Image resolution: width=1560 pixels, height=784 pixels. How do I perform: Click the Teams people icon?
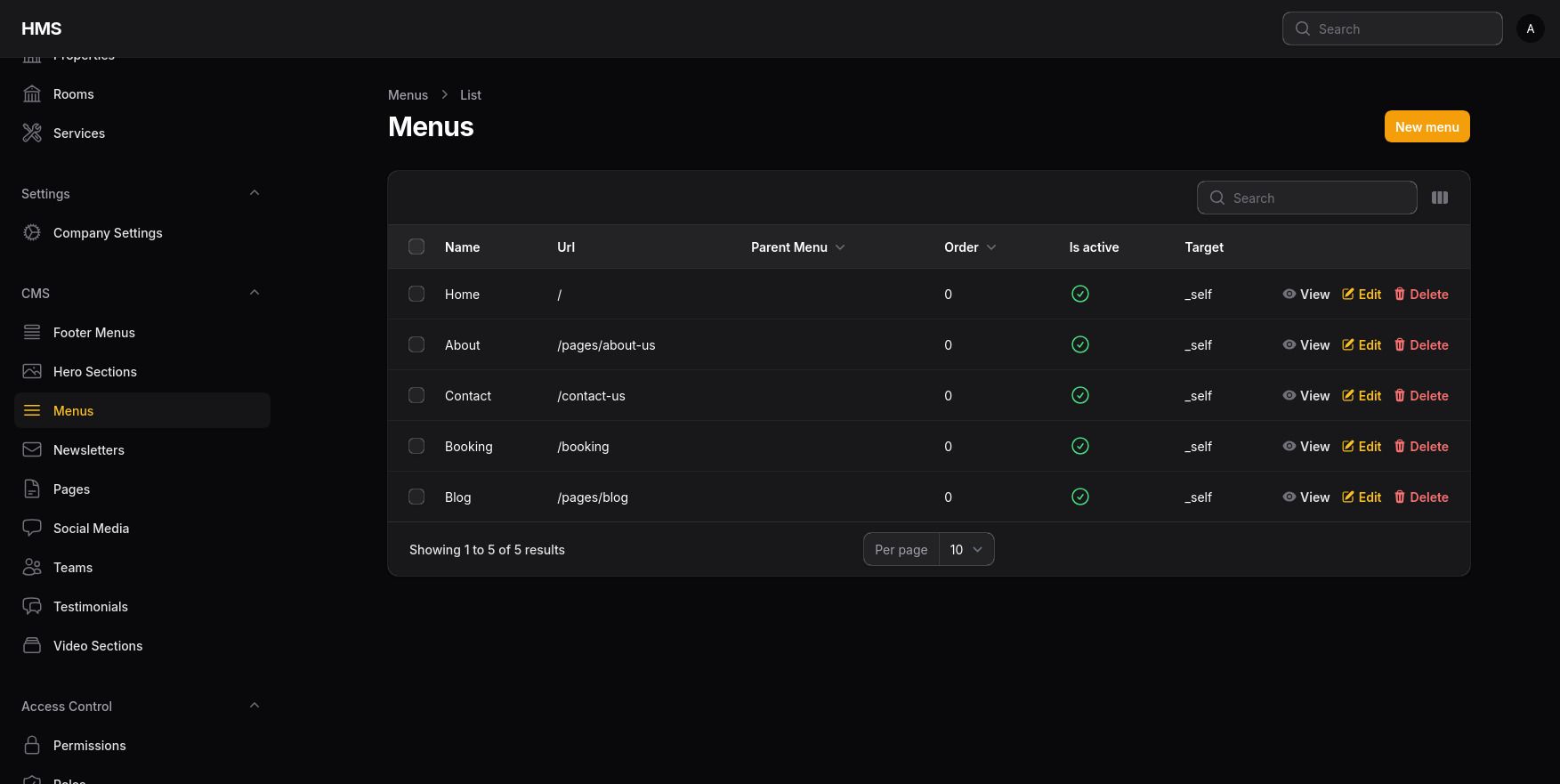[x=32, y=568]
